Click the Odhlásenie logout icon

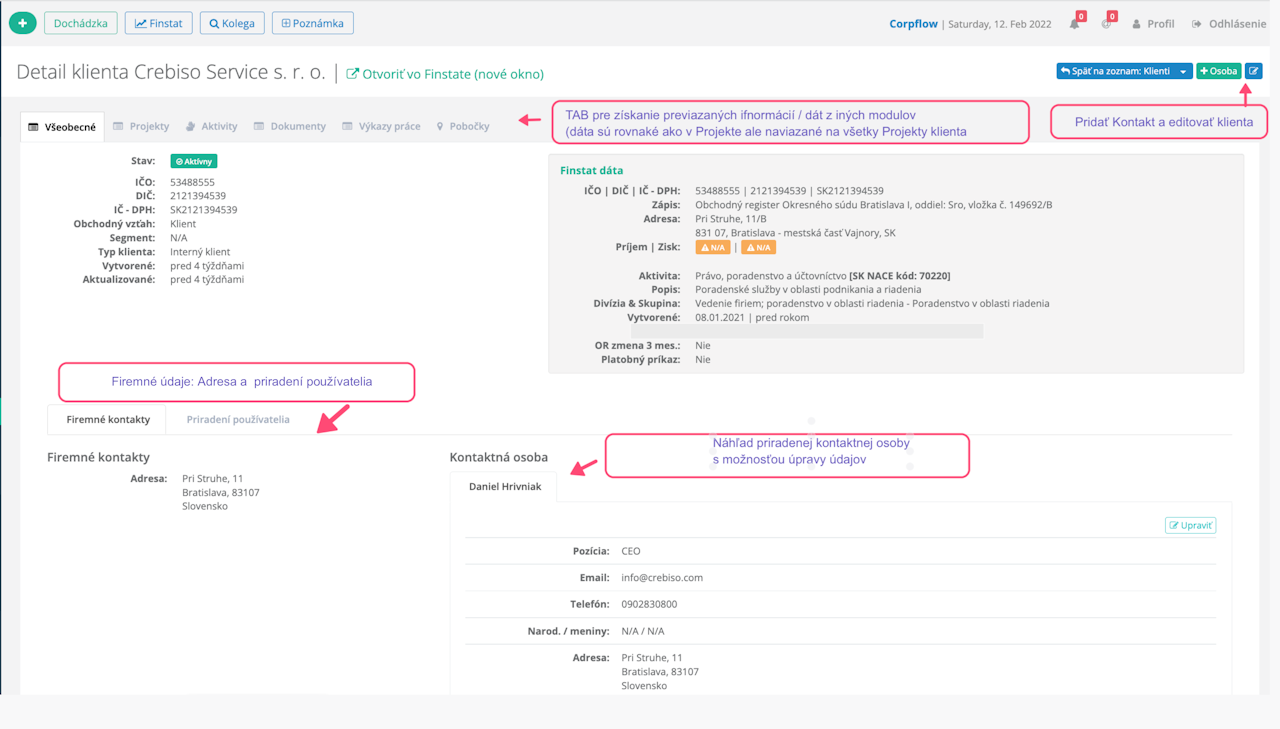coord(1197,24)
